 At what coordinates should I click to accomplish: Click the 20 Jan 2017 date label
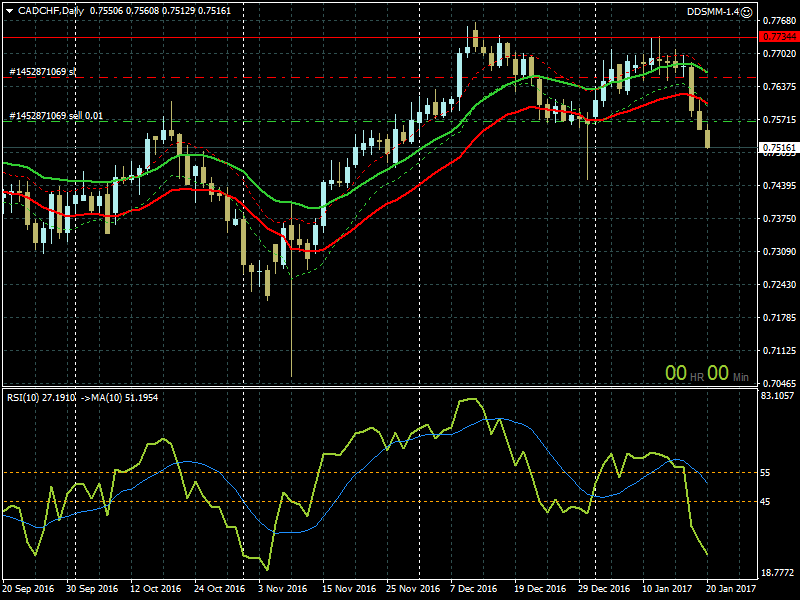[731, 589]
